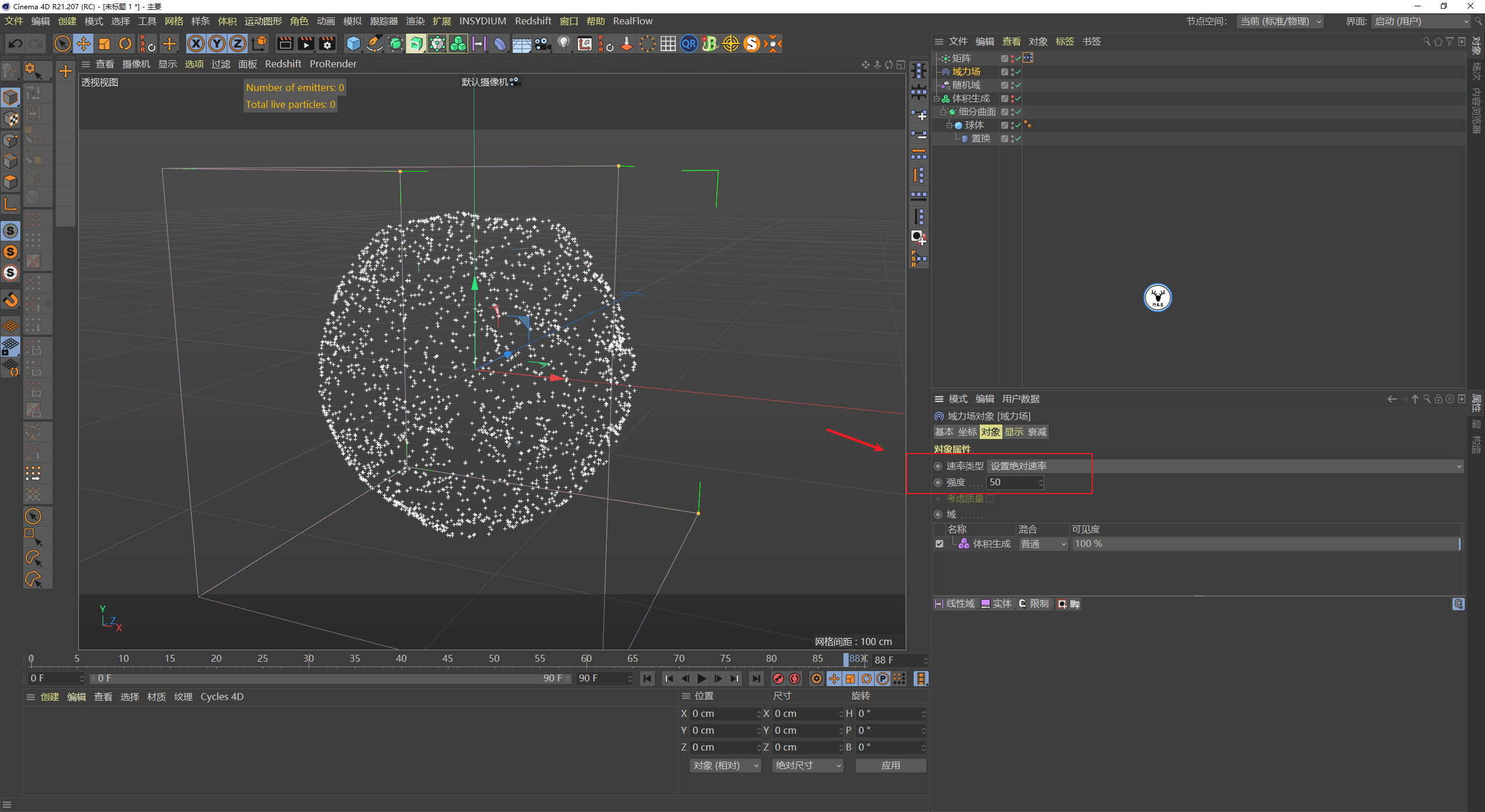Open the Cube primitive icon
Screen dimensions: 1485x812
(353, 43)
